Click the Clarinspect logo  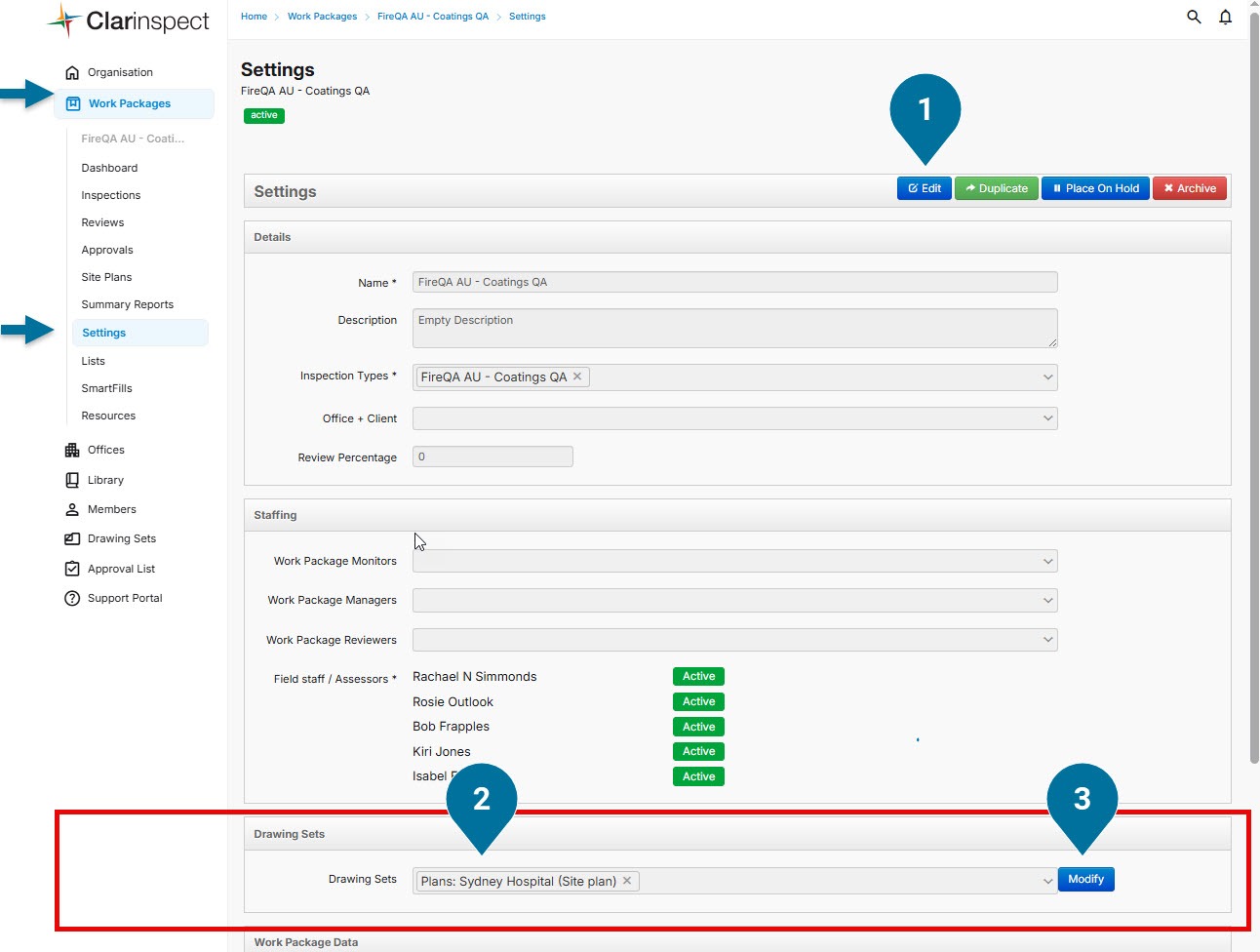[x=129, y=20]
